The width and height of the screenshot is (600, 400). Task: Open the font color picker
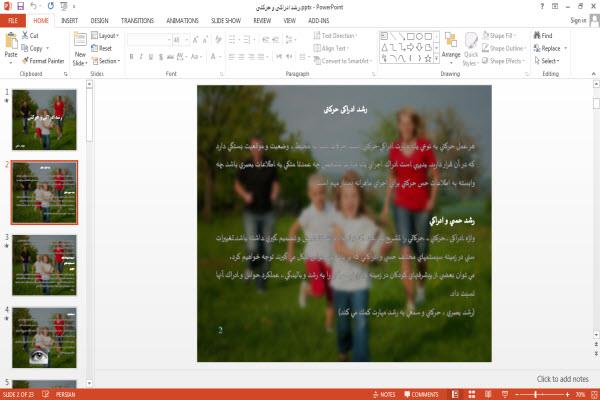pos(214,57)
